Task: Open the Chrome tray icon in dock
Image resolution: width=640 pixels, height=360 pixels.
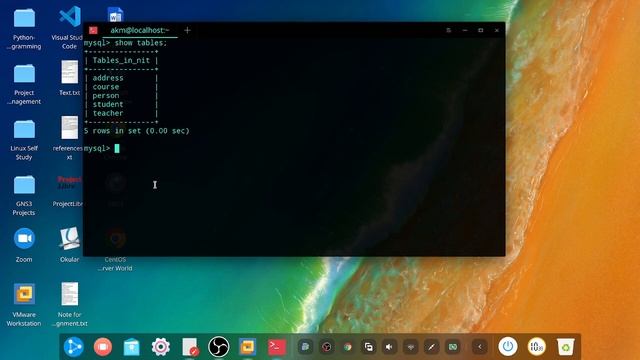Action: 347,347
